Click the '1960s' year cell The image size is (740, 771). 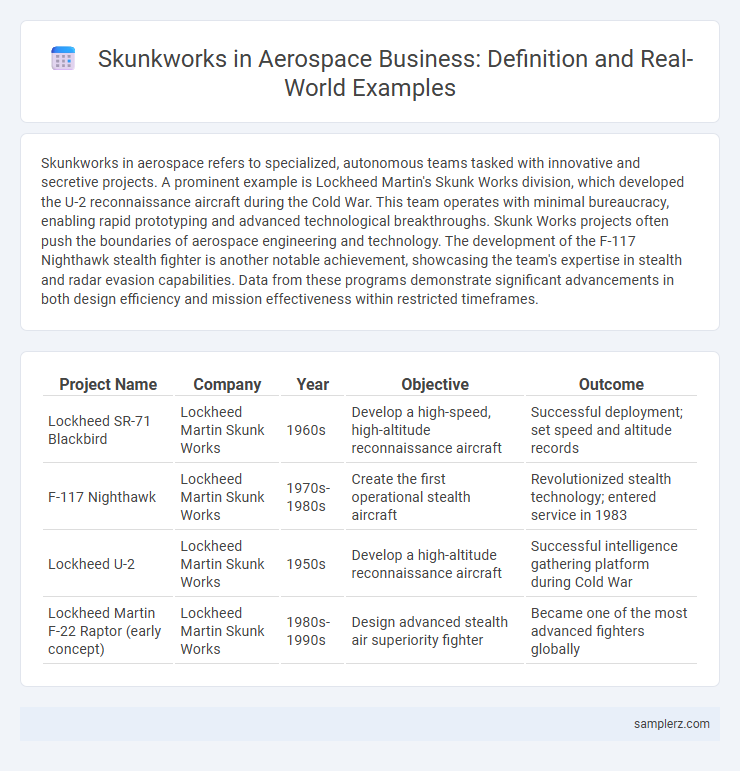312,430
